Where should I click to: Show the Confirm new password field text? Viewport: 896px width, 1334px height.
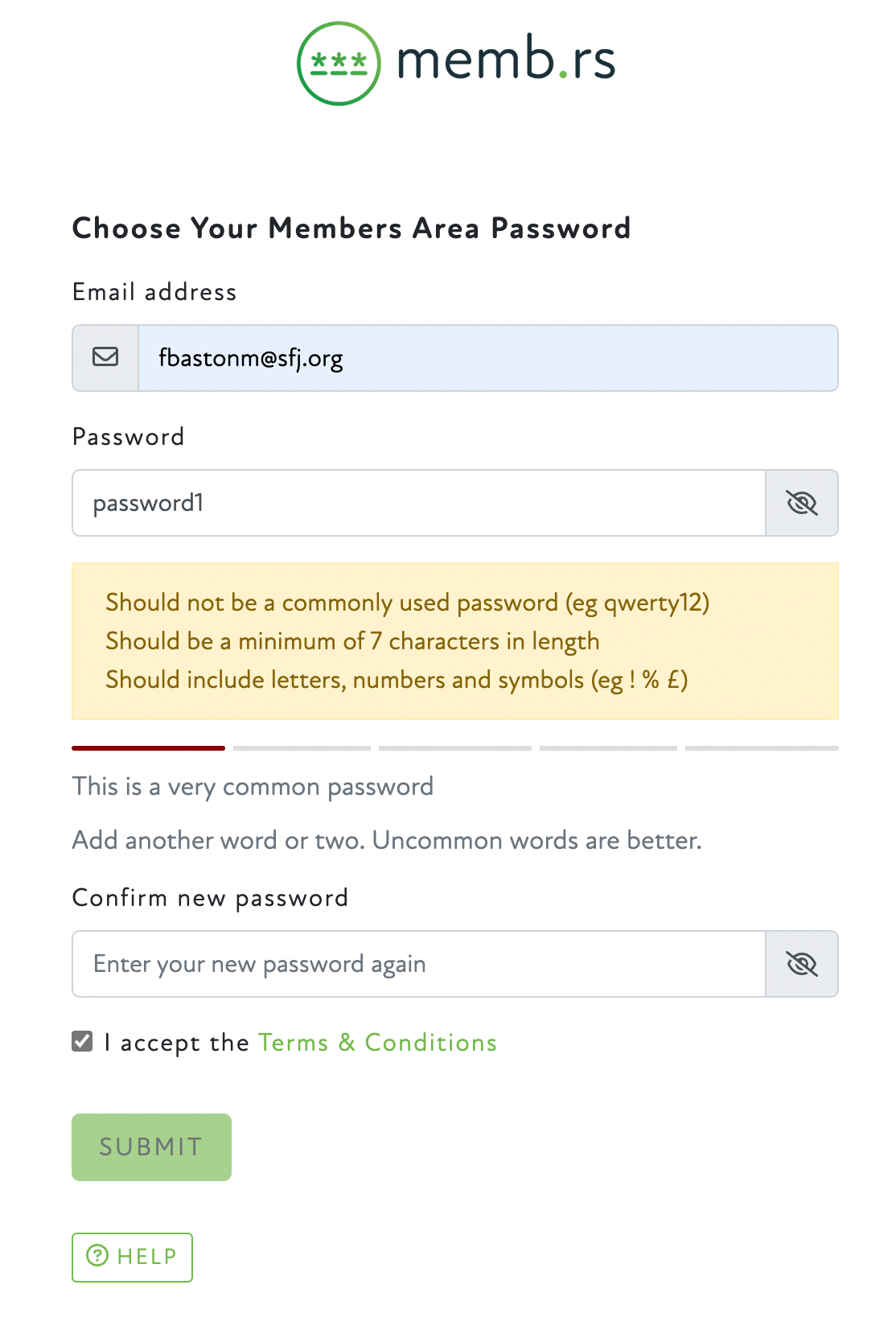click(801, 964)
